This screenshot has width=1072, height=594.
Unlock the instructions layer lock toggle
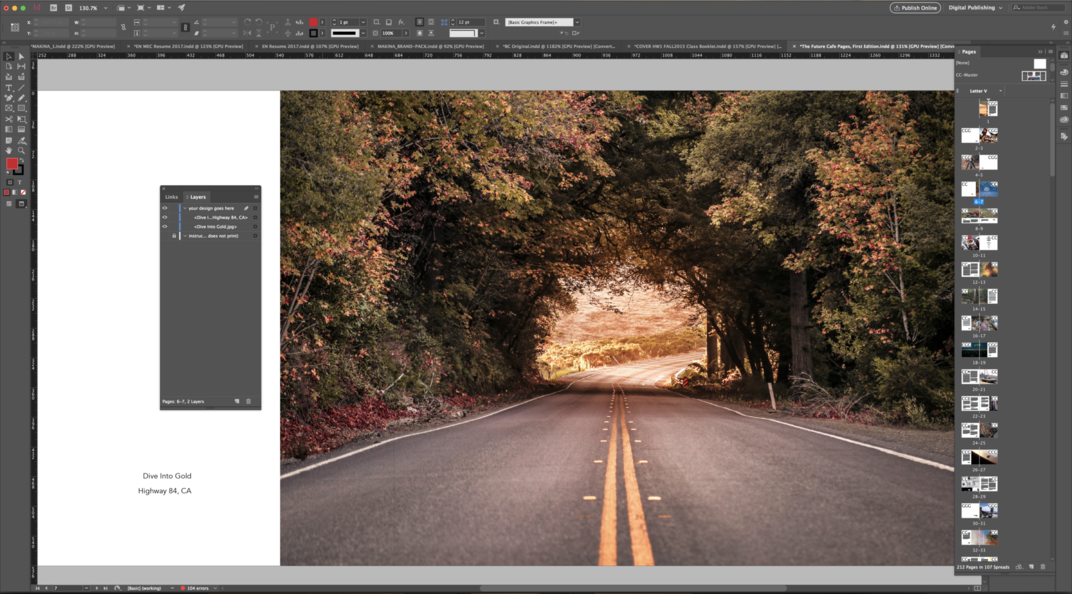[174, 236]
